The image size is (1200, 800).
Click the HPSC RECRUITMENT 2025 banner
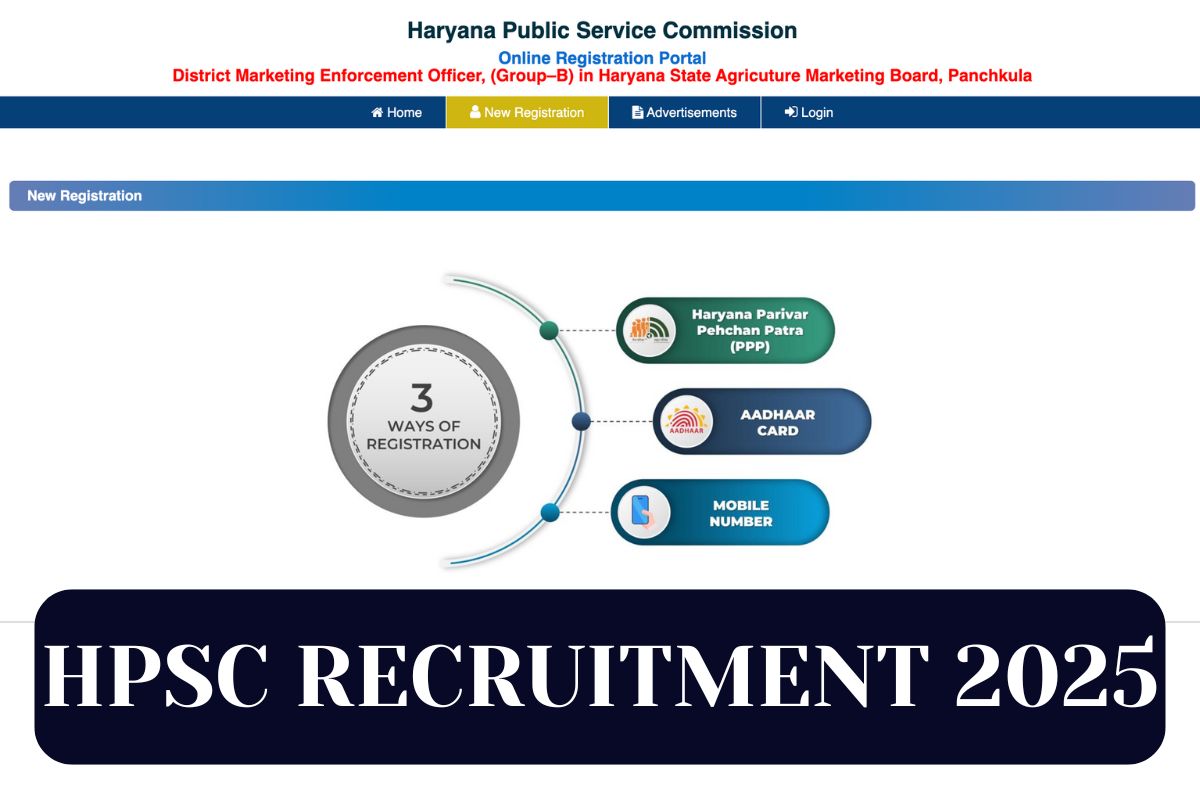[x=600, y=677]
